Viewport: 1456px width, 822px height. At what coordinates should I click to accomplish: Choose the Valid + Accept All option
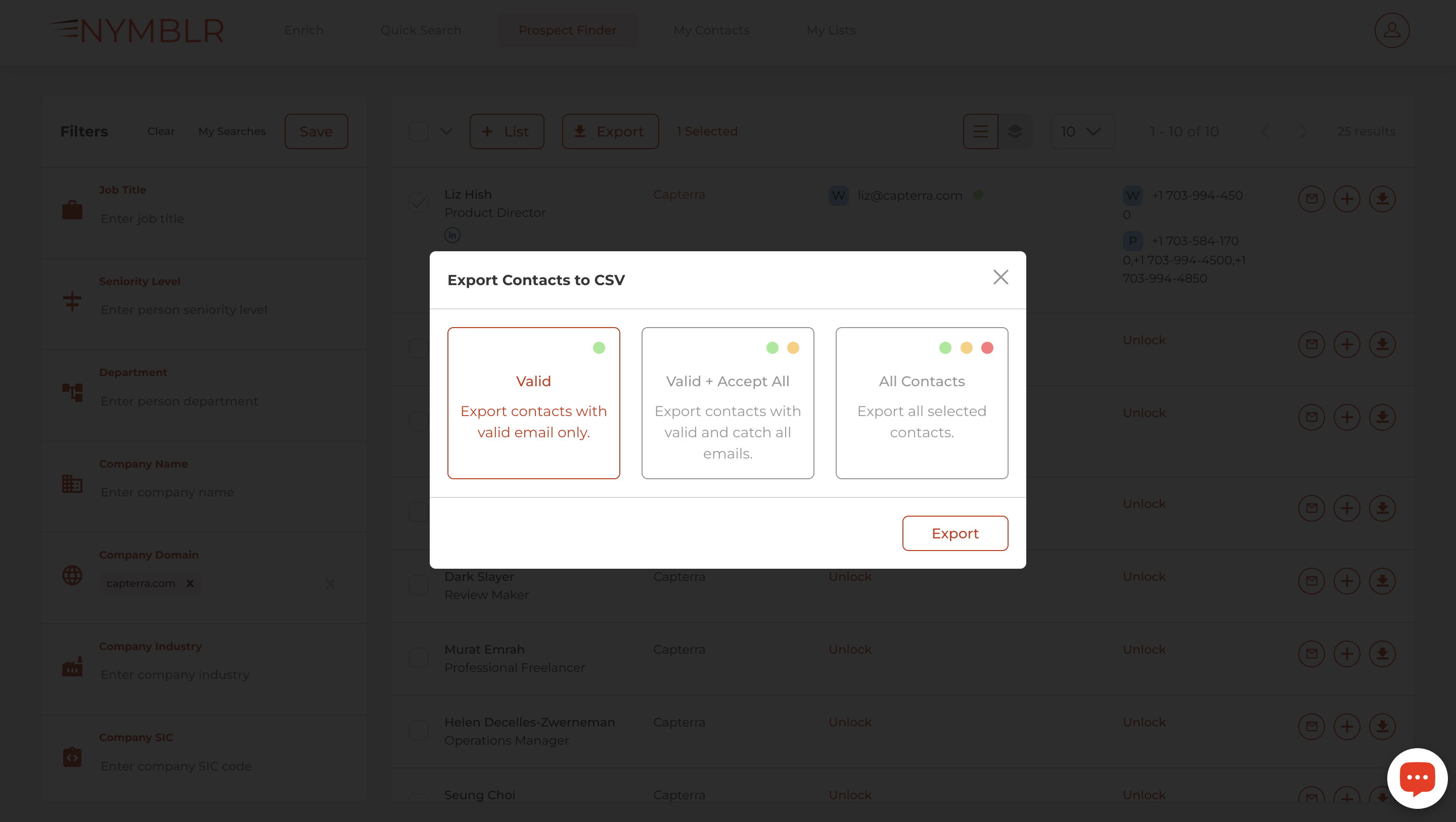(x=727, y=403)
